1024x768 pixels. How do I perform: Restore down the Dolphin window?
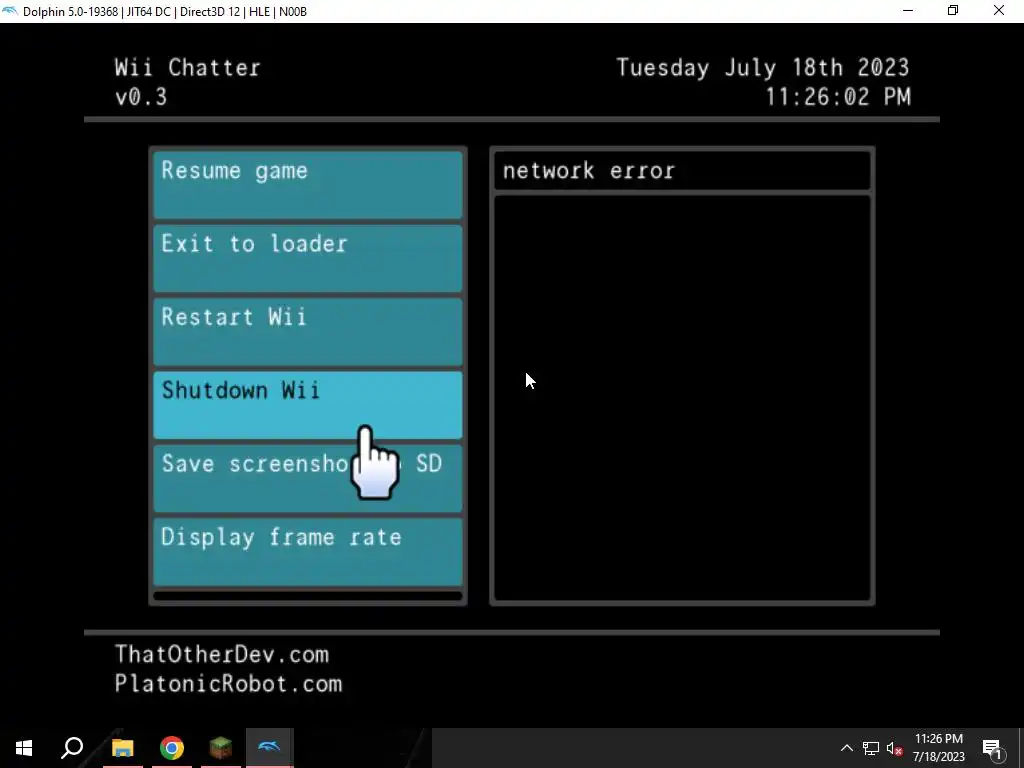[x=953, y=11]
